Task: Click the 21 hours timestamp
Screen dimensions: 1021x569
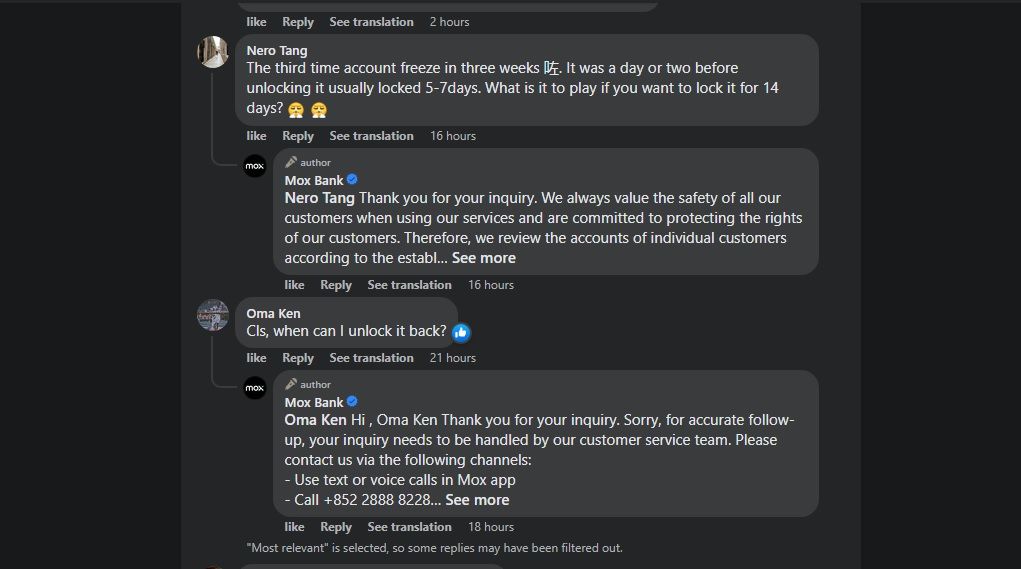Action: click(453, 358)
